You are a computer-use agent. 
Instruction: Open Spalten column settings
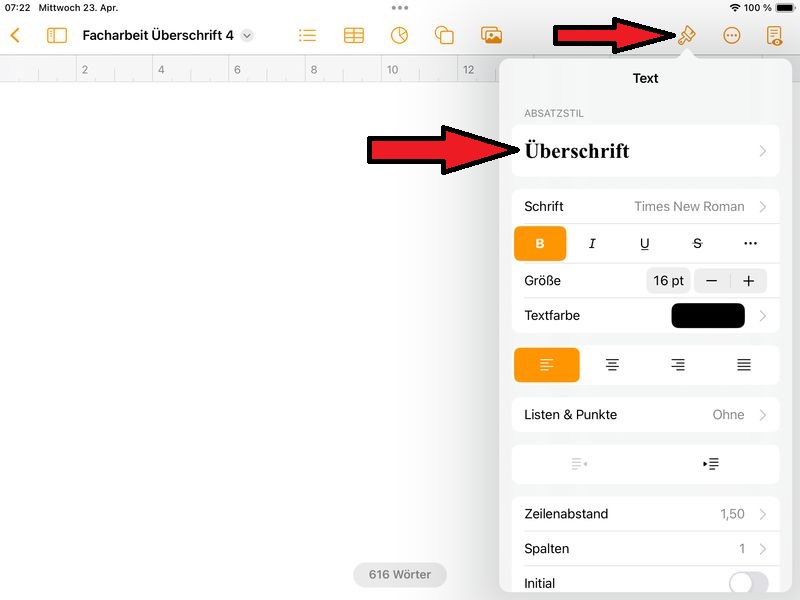pyautogui.click(x=645, y=548)
